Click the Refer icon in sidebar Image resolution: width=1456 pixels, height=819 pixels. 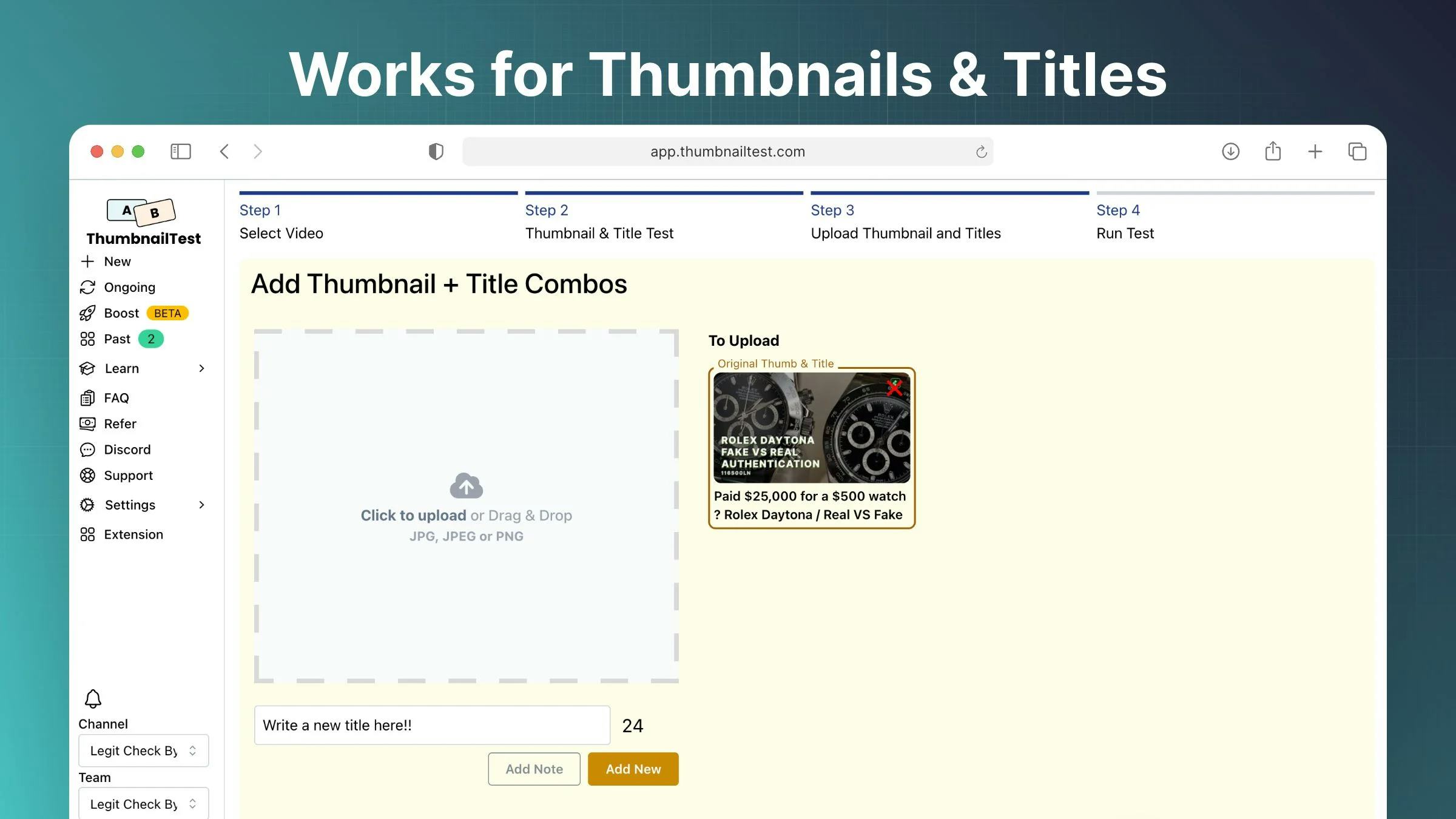coord(89,423)
